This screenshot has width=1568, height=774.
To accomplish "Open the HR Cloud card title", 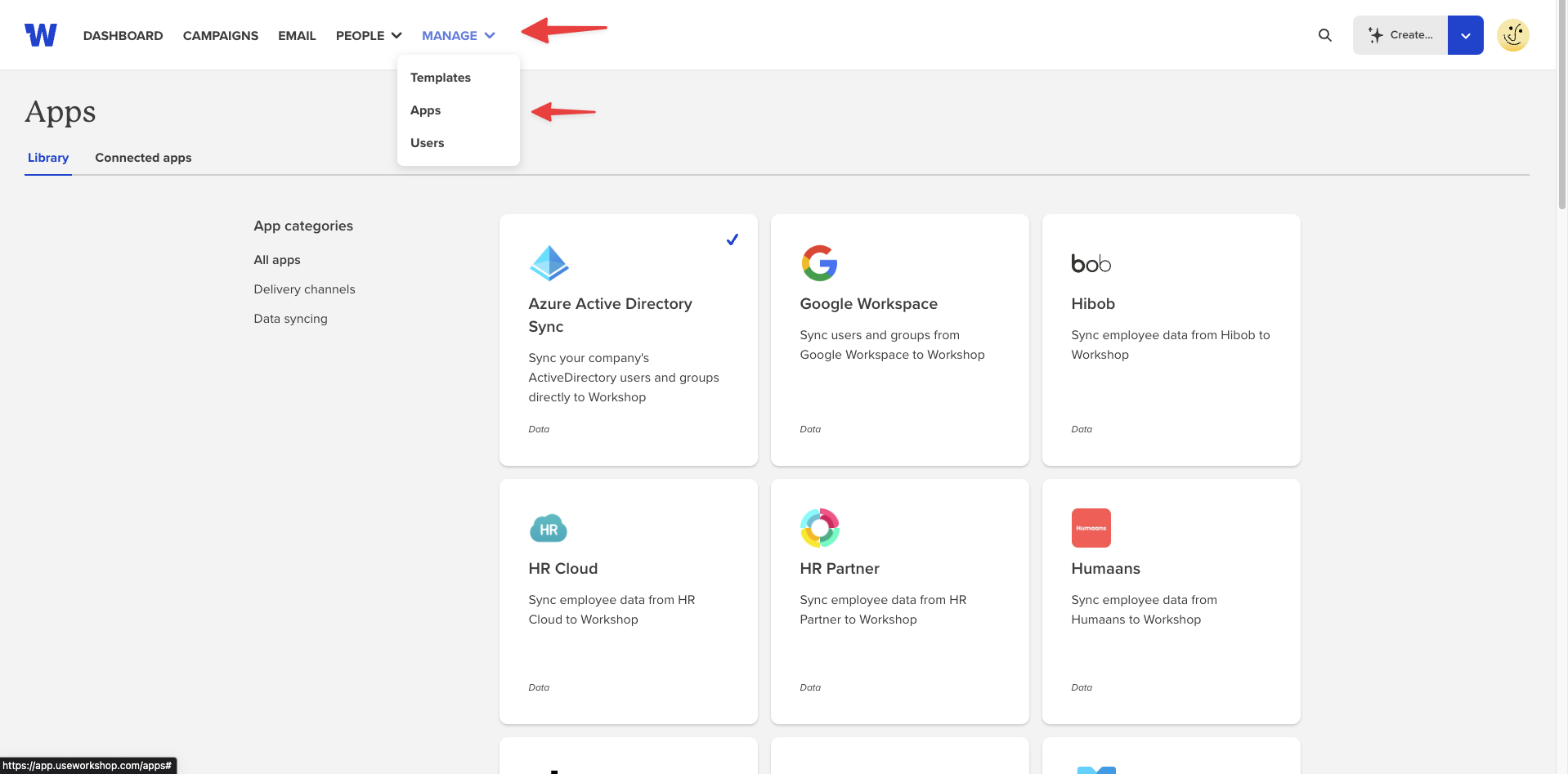I will pyautogui.click(x=562, y=568).
